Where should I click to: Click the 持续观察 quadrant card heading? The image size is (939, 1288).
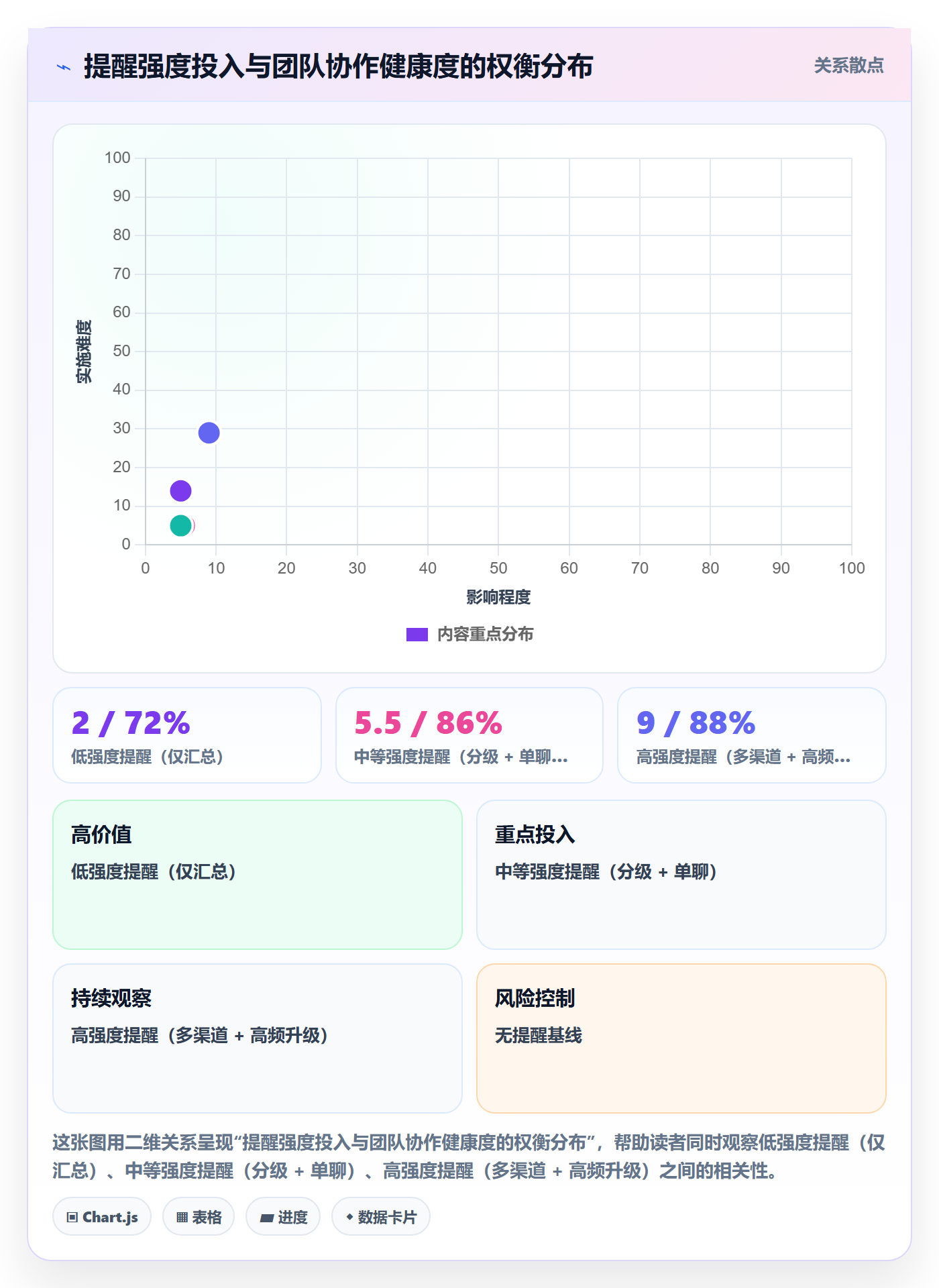coord(111,998)
